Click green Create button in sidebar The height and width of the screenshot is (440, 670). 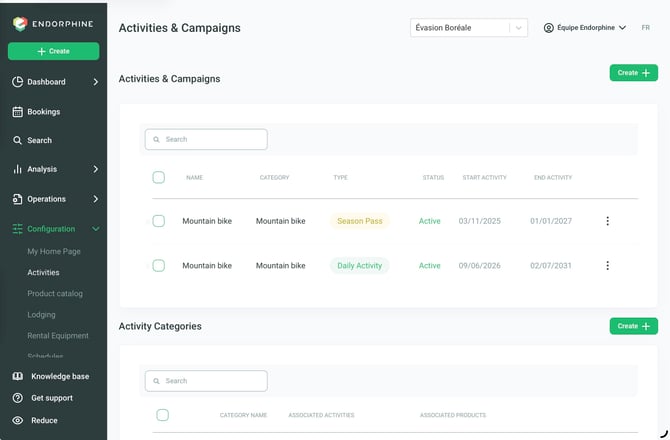(53, 51)
